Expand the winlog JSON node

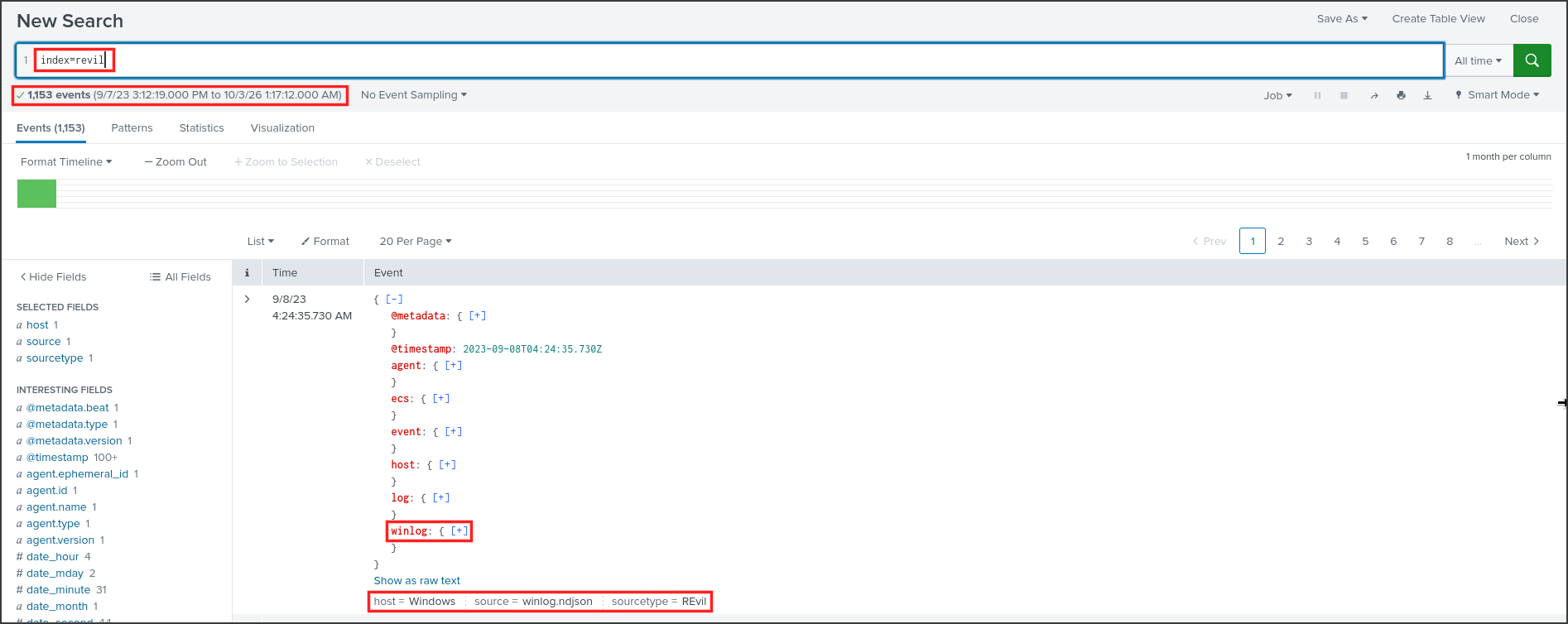(459, 530)
